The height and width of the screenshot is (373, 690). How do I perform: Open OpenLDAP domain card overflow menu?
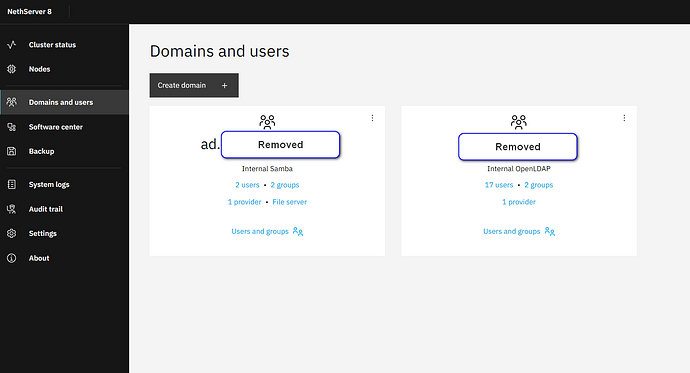click(x=624, y=118)
